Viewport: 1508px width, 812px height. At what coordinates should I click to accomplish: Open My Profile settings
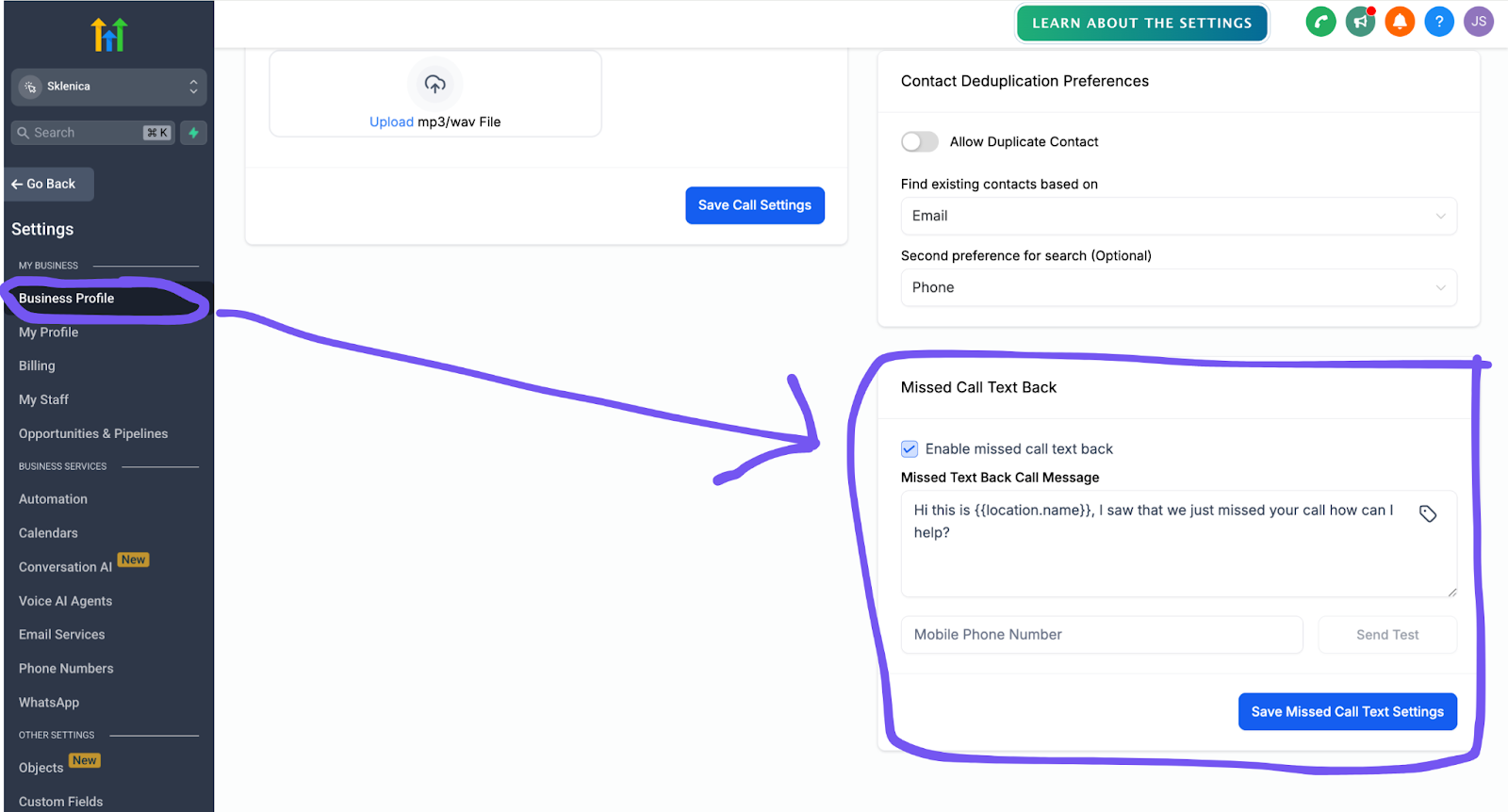tap(48, 333)
